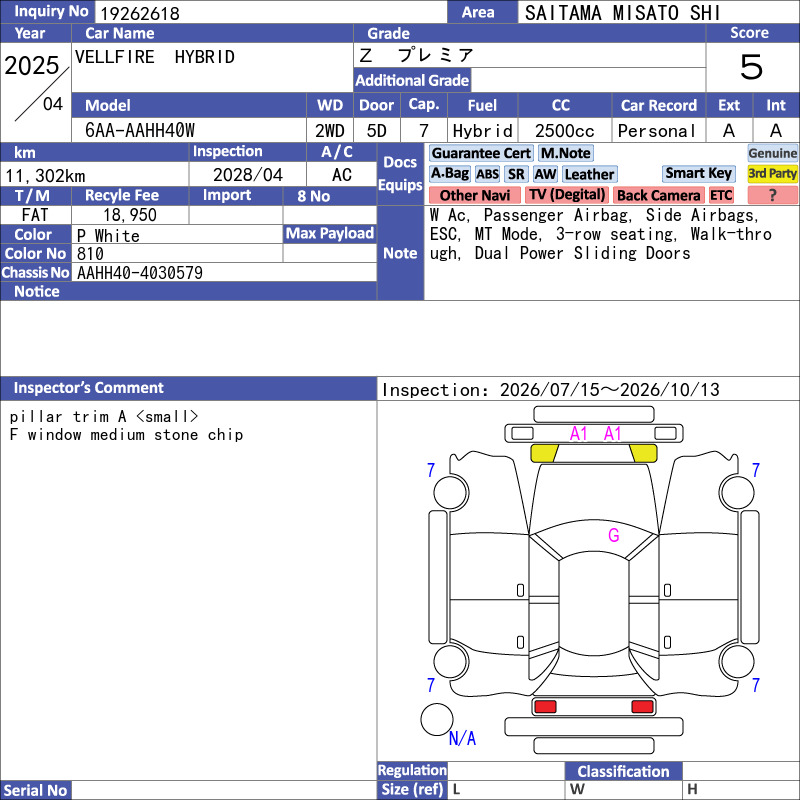Image resolution: width=800 pixels, height=800 pixels.
Task: Select the Other Navi badge
Action: (x=474, y=195)
